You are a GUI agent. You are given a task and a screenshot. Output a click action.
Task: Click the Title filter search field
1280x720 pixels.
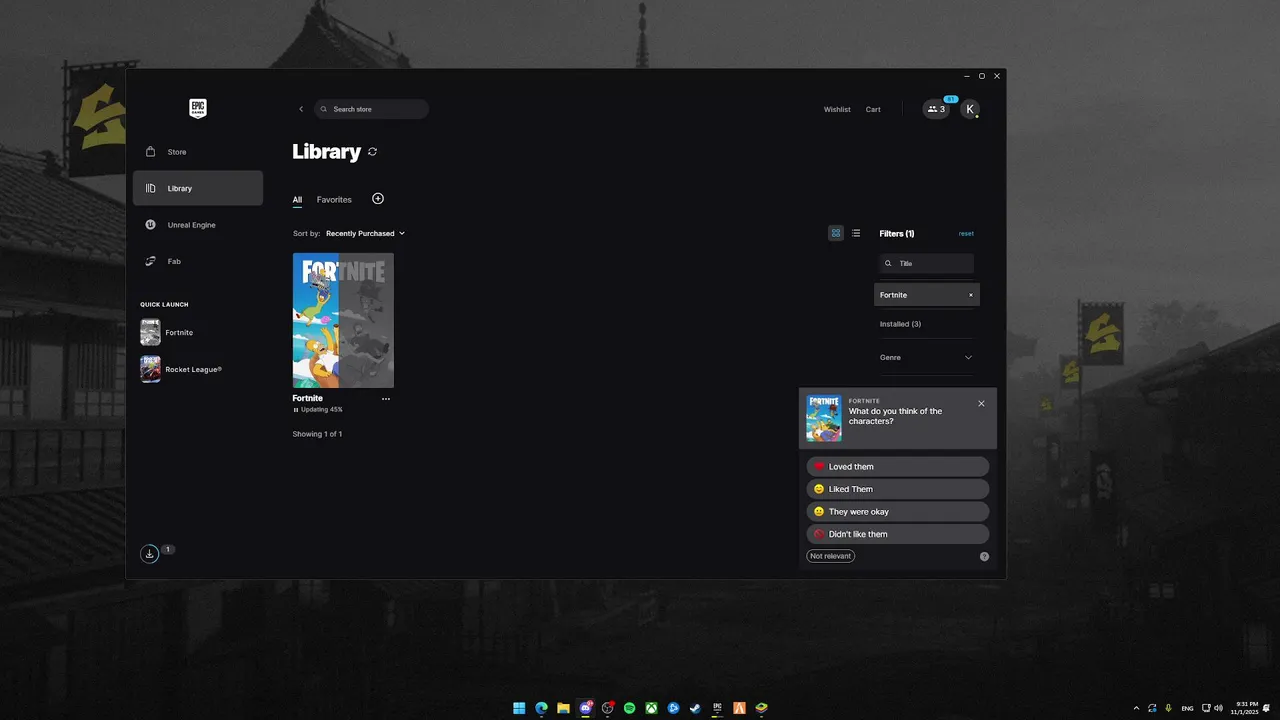point(926,263)
